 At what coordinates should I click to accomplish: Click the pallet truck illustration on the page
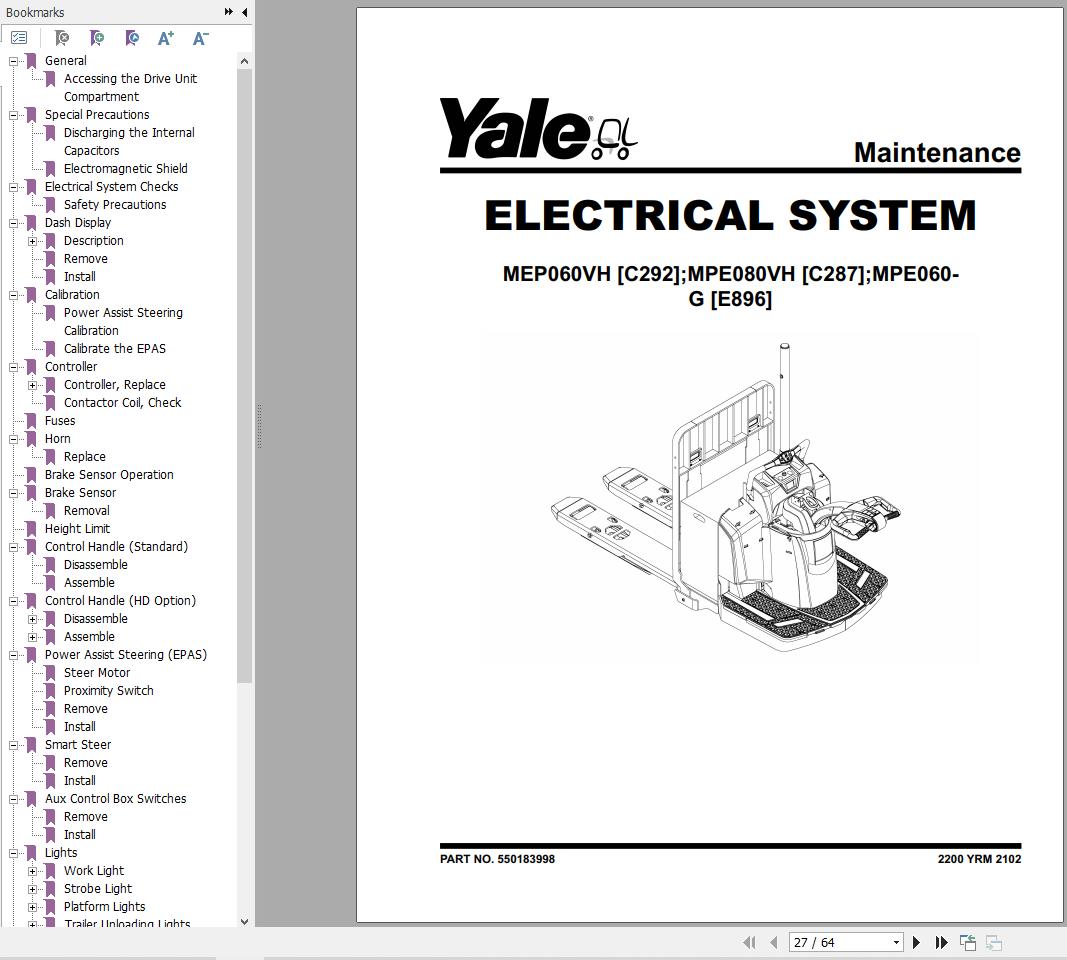point(725,498)
